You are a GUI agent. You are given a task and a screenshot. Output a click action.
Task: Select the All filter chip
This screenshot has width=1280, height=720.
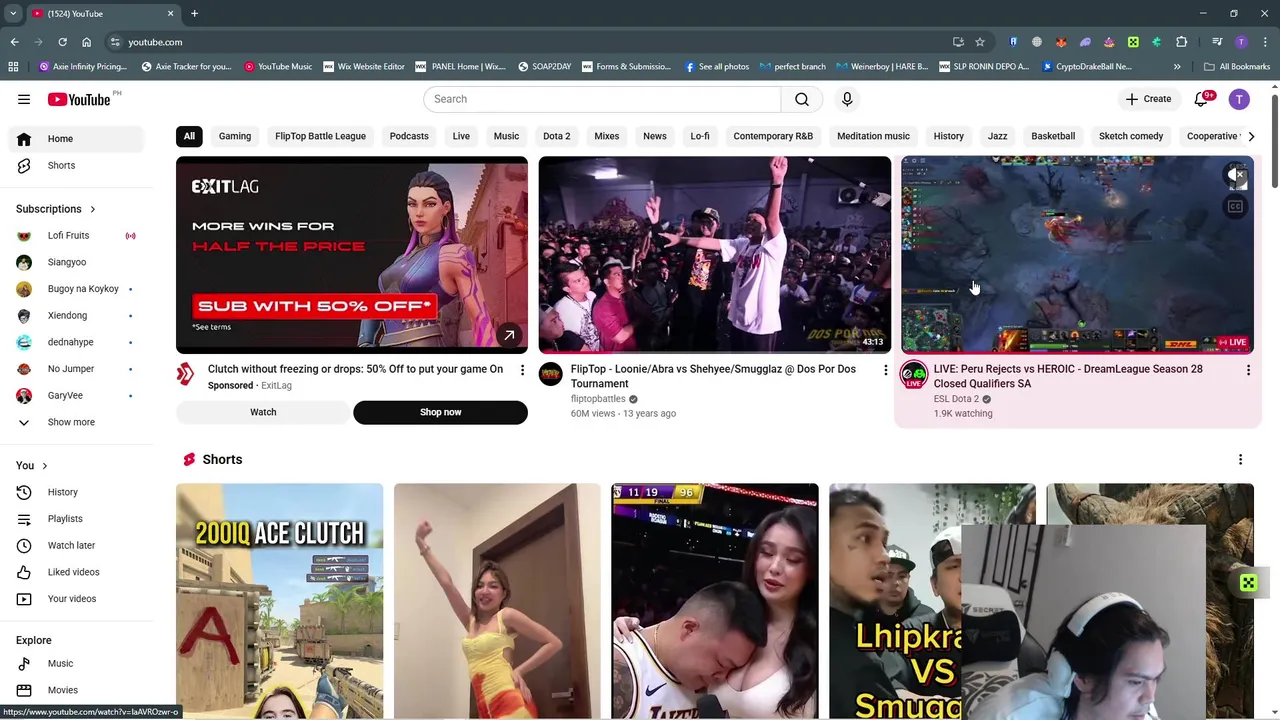pyautogui.click(x=189, y=136)
